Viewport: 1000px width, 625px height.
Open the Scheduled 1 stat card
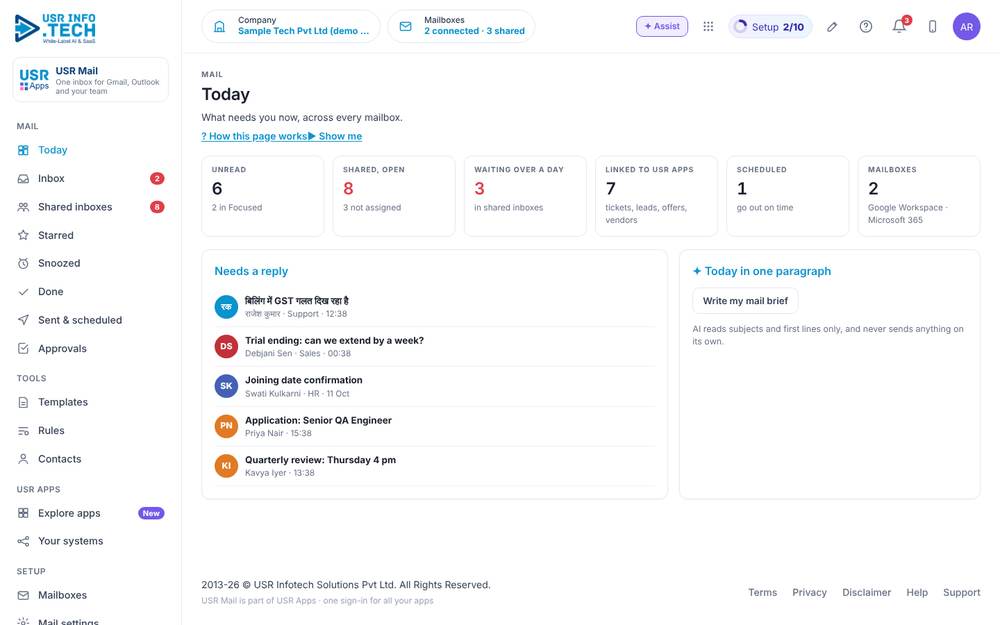[x=788, y=196]
